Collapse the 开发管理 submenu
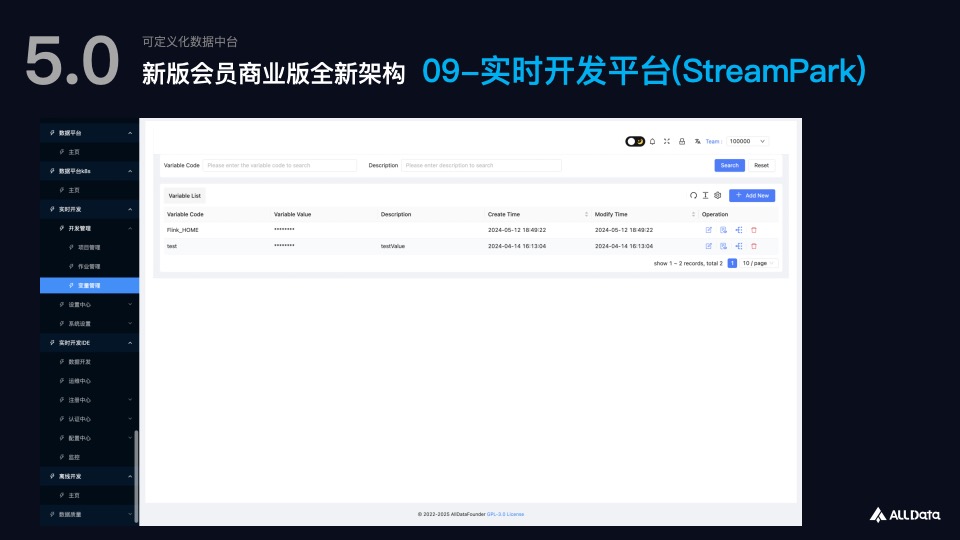Screen dimensions: 960x540 coord(89,228)
